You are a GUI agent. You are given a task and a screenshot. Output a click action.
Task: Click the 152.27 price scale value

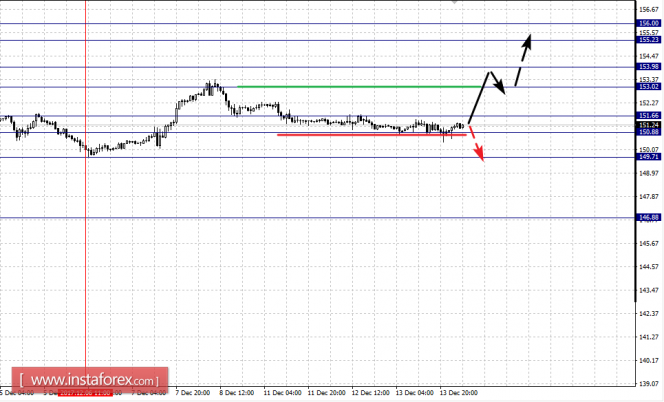click(649, 103)
